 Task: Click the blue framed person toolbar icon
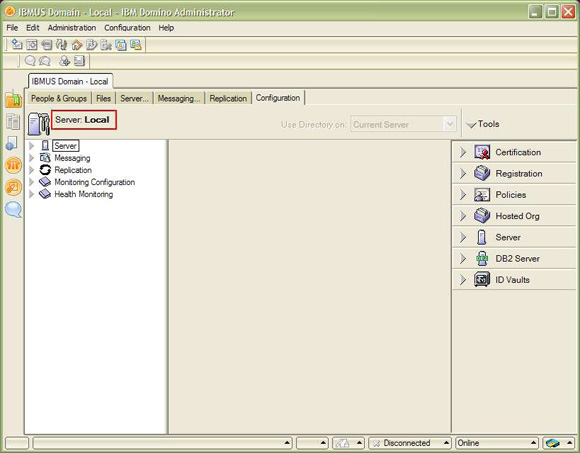click(121, 45)
